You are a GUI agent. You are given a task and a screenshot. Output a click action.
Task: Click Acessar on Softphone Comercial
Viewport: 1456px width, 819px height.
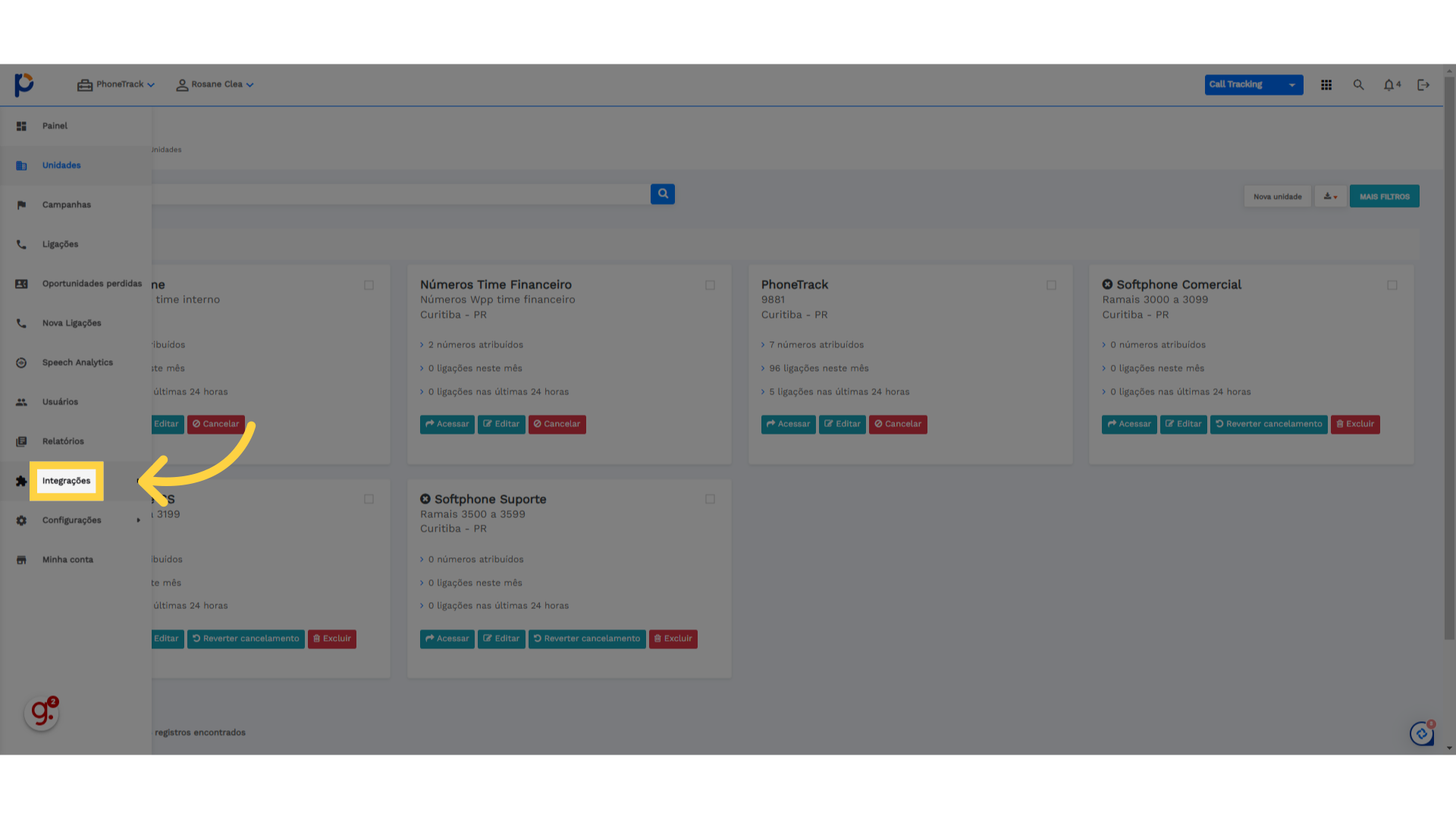tap(1129, 424)
